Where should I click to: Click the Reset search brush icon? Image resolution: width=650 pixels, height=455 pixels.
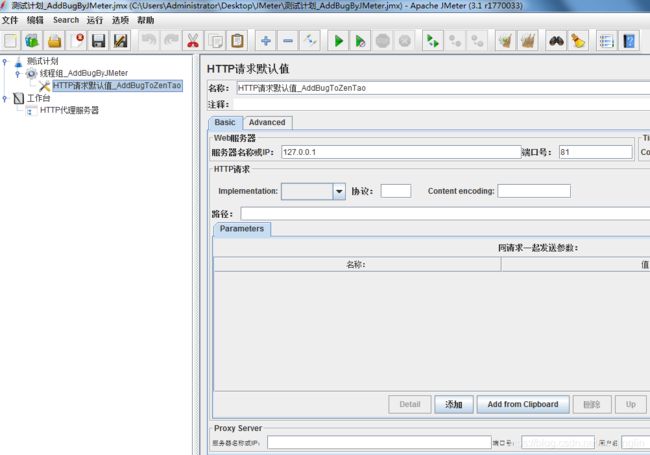click(x=578, y=41)
